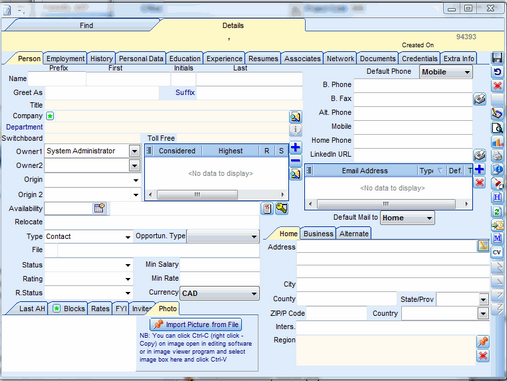Click the Highest column header
This screenshot has width=507, height=381.
pos(230,151)
